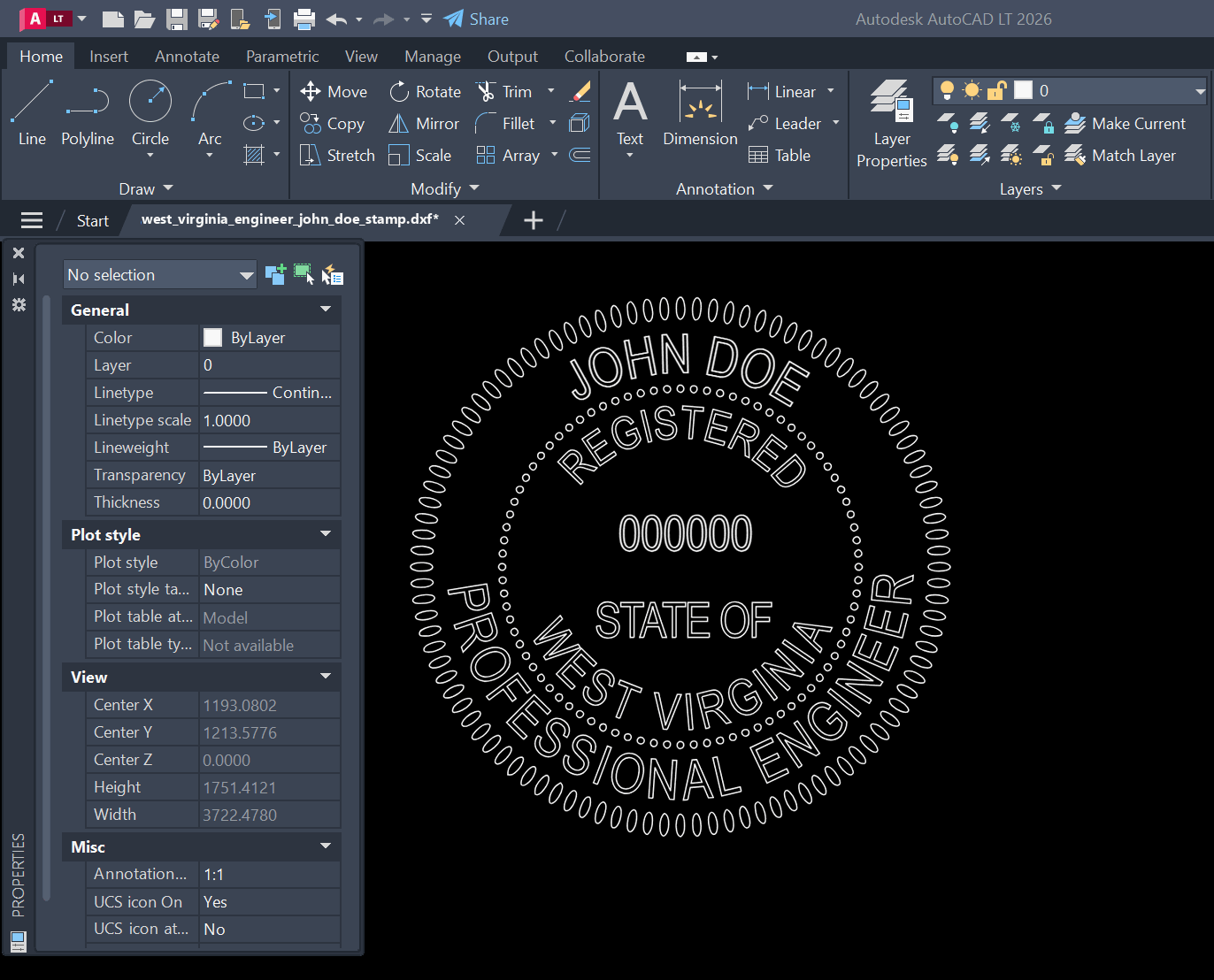This screenshot has height=980, width=1214.
Task: Select the Polyline tool
Action: [87, 112]
